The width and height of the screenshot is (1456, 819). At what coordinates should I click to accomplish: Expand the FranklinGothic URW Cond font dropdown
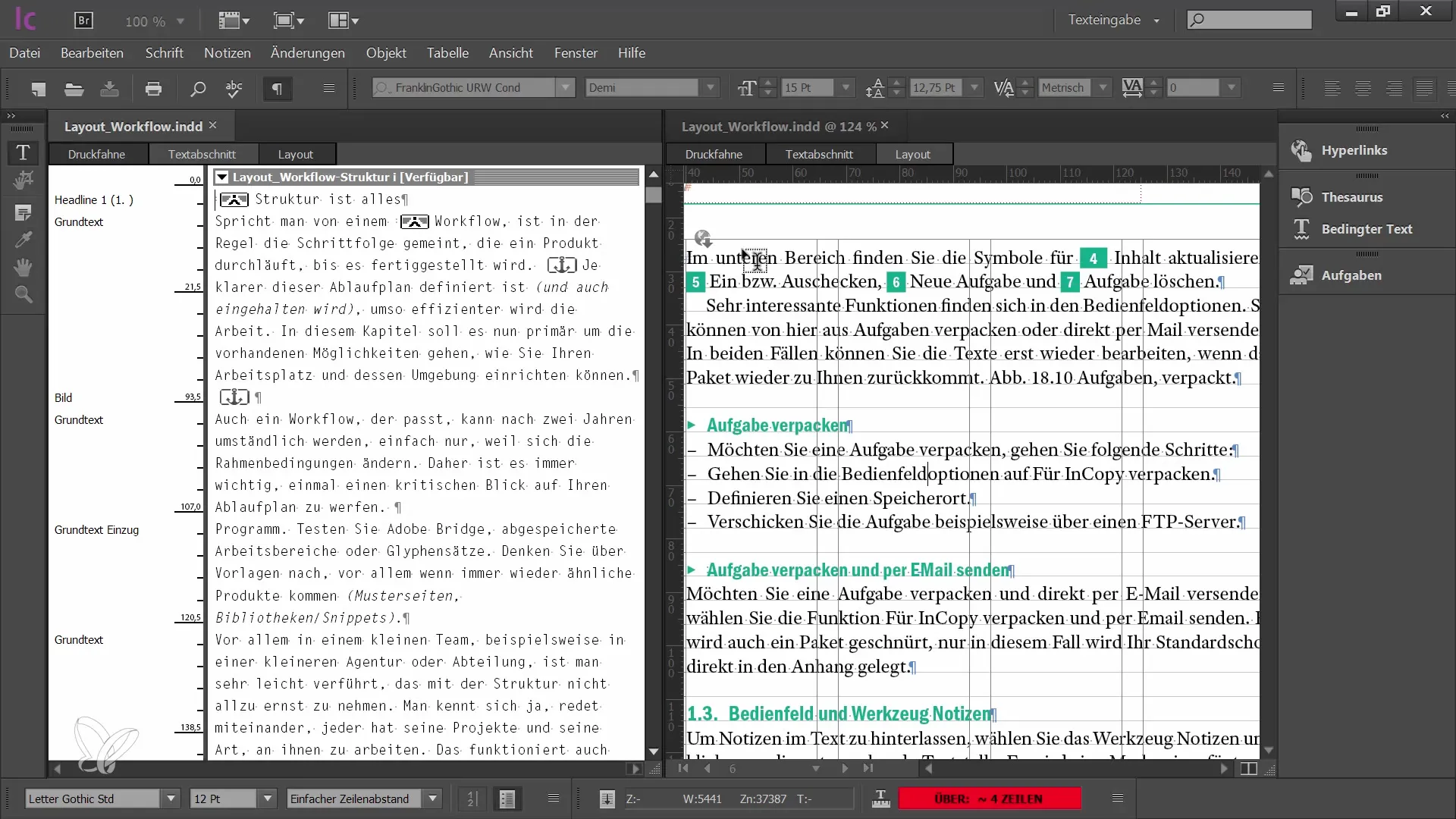coord(564,88)
